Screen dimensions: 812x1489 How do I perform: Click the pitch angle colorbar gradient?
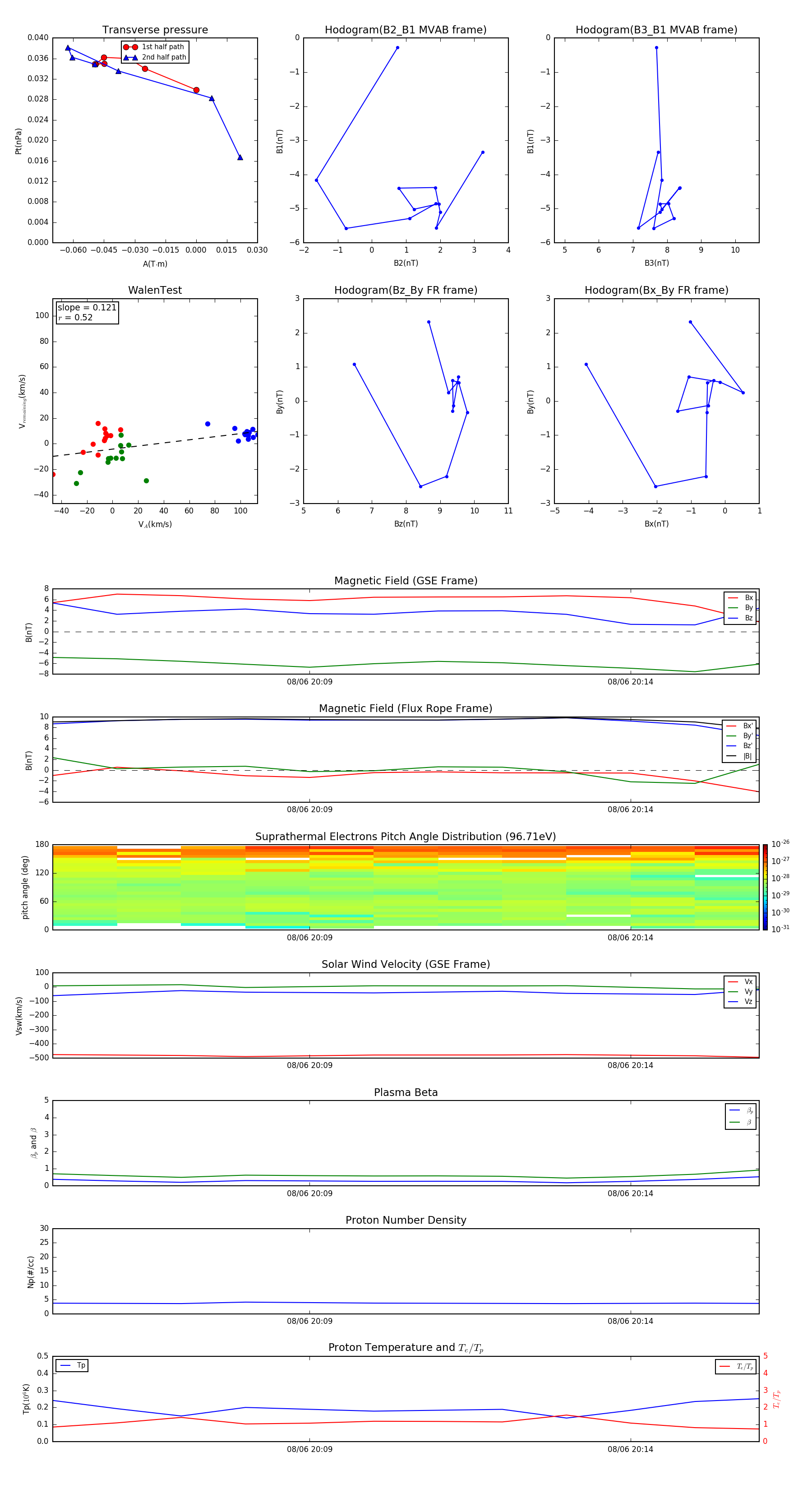coord(765,887)
